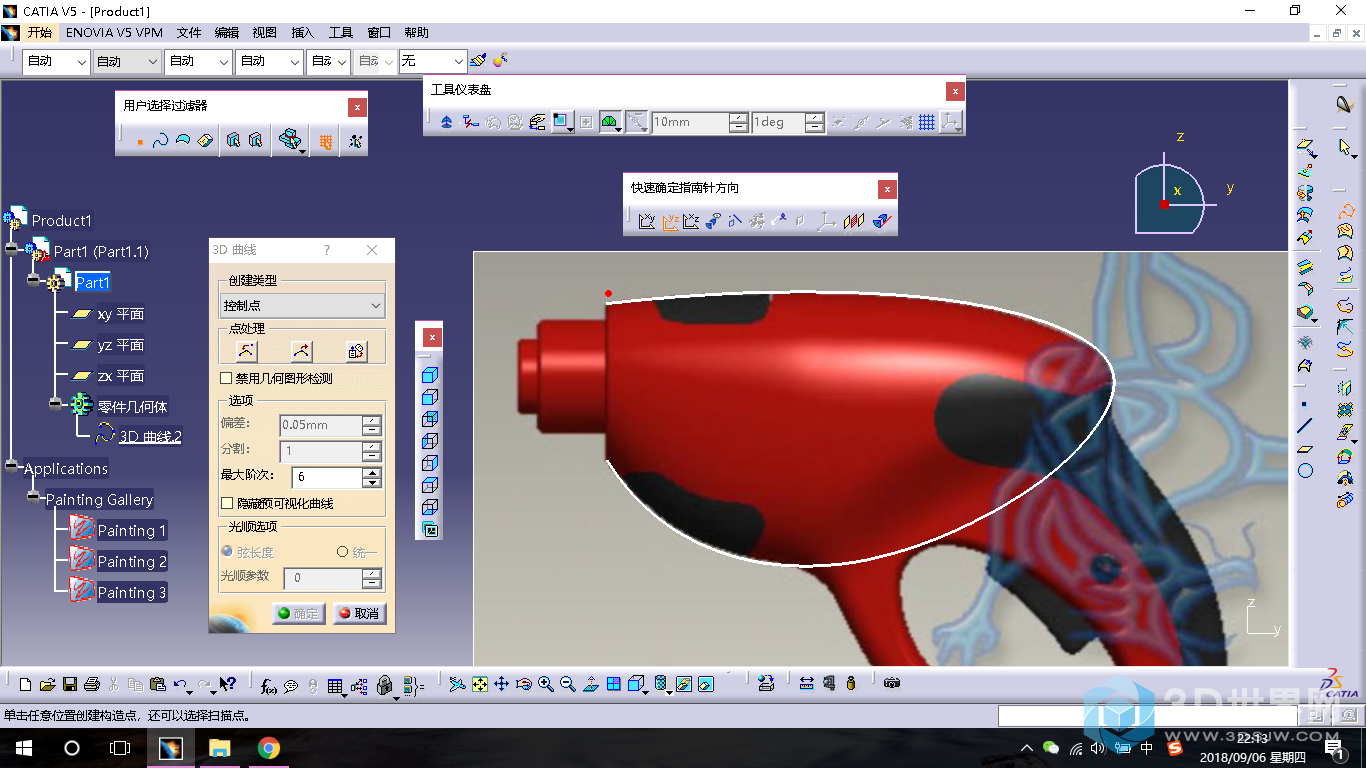Click the Paste clipboard icon
Image resolution: width=1366 pixels, height=768 pixels.
click(x=157, y=685)
